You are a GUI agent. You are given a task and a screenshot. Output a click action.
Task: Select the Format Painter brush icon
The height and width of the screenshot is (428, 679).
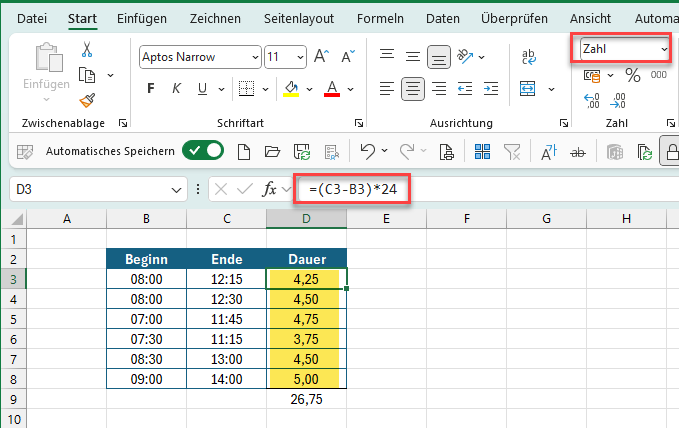(x=87, y=99)
